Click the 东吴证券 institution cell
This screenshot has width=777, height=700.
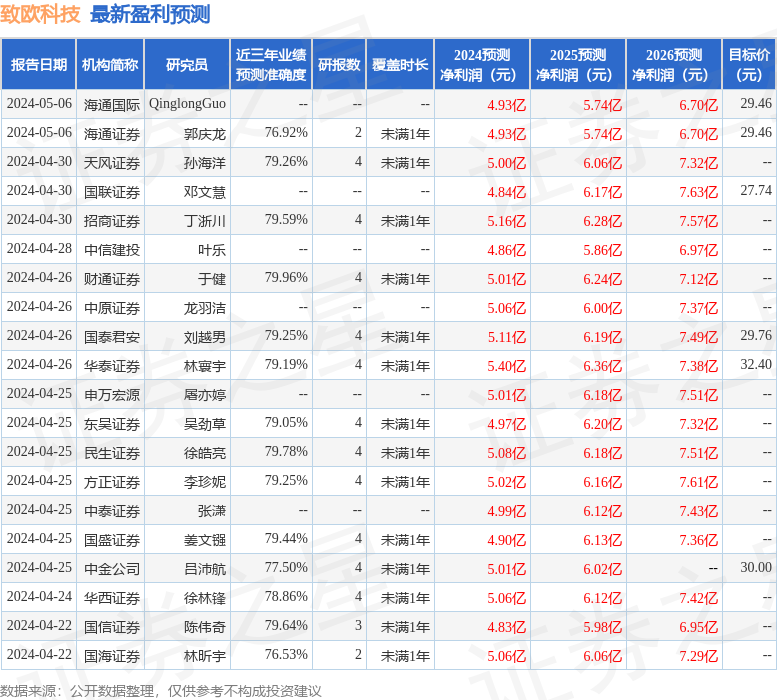111,424
